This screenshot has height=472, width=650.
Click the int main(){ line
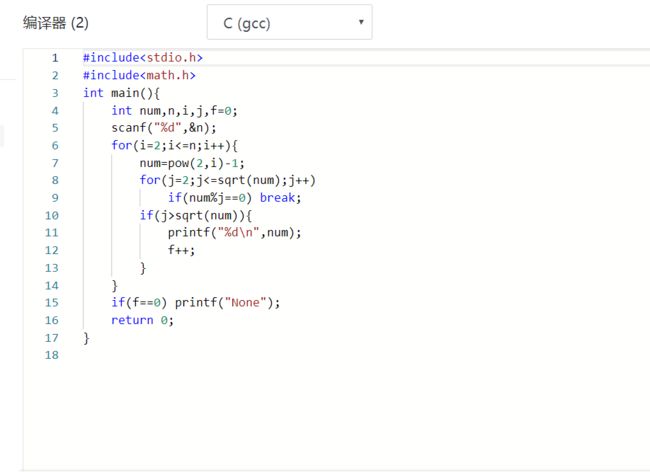121,93
